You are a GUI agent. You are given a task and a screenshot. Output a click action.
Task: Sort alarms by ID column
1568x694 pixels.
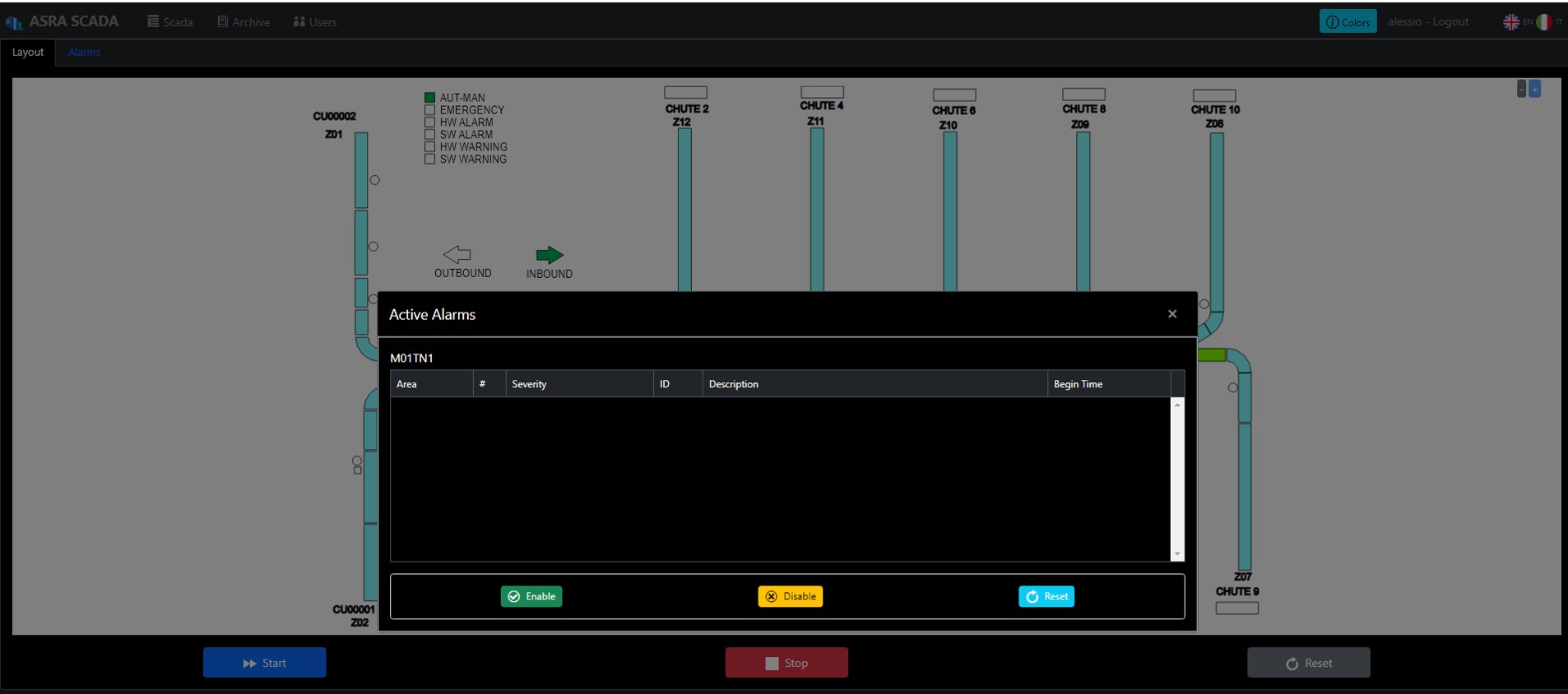coord(678,384)
